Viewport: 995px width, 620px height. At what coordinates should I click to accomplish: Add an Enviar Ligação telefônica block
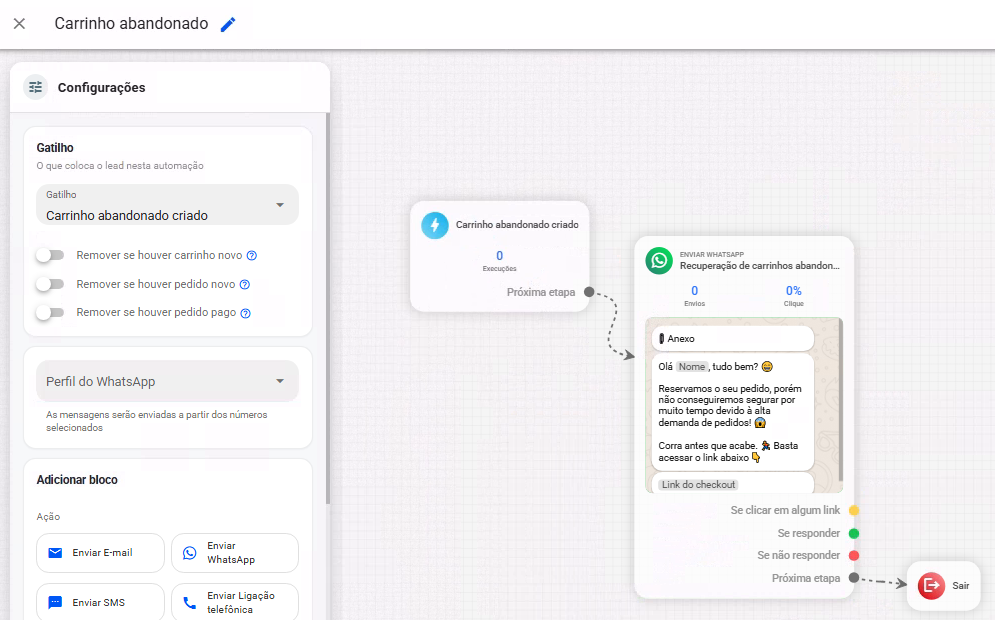[235, 602]
